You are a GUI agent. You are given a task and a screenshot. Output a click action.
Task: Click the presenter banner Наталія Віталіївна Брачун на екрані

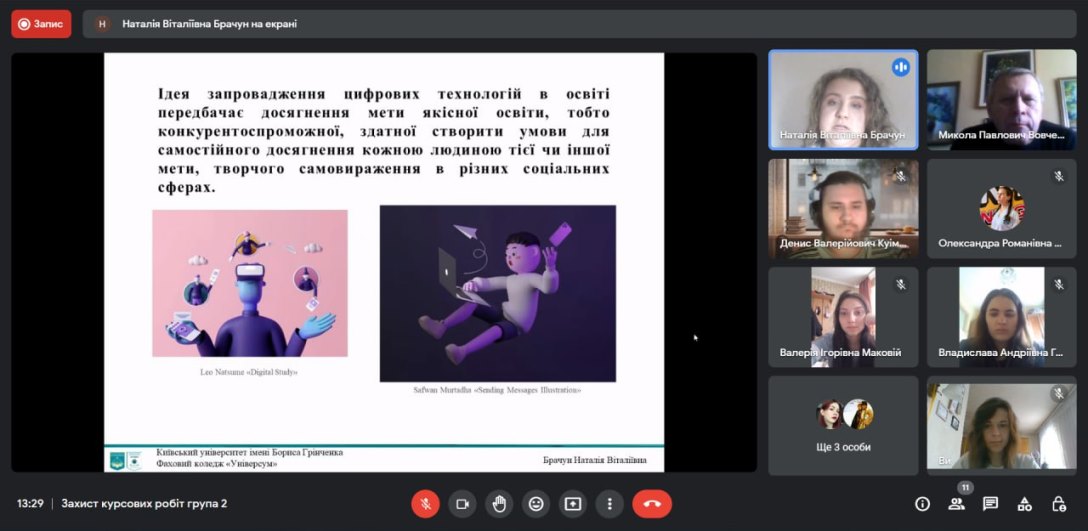tap(208, 24)
